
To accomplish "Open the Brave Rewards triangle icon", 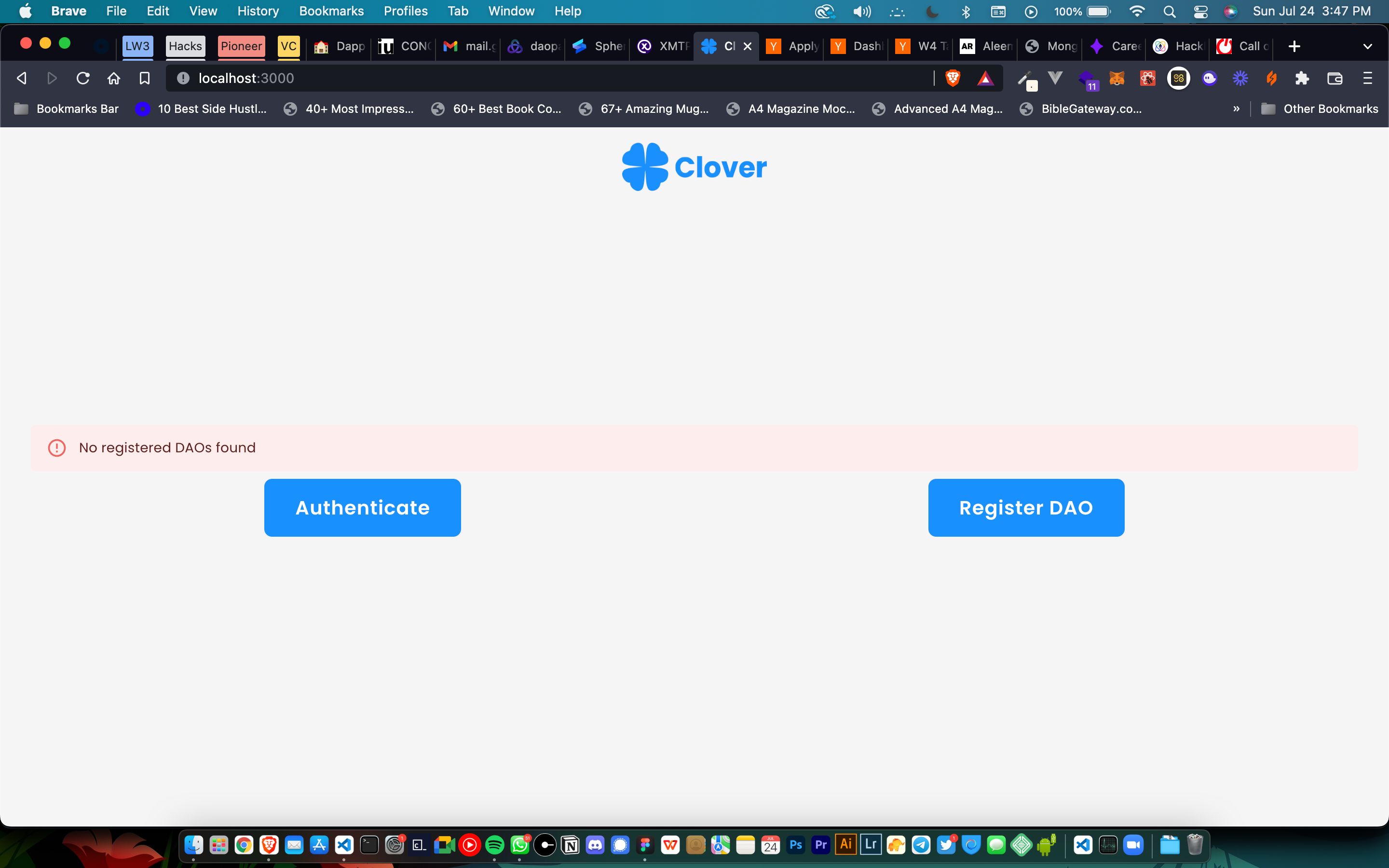I will pyautogui.click(x=985, y=78).
